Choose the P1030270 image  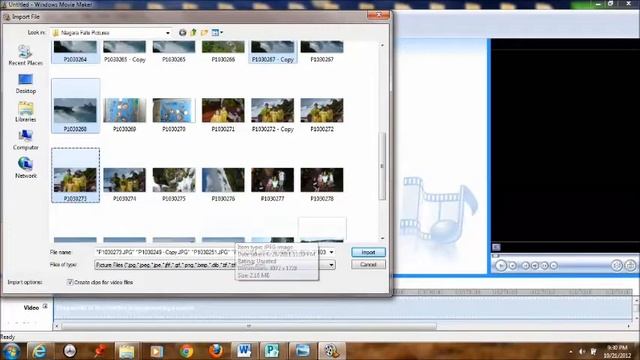click(x=174, y=114)
